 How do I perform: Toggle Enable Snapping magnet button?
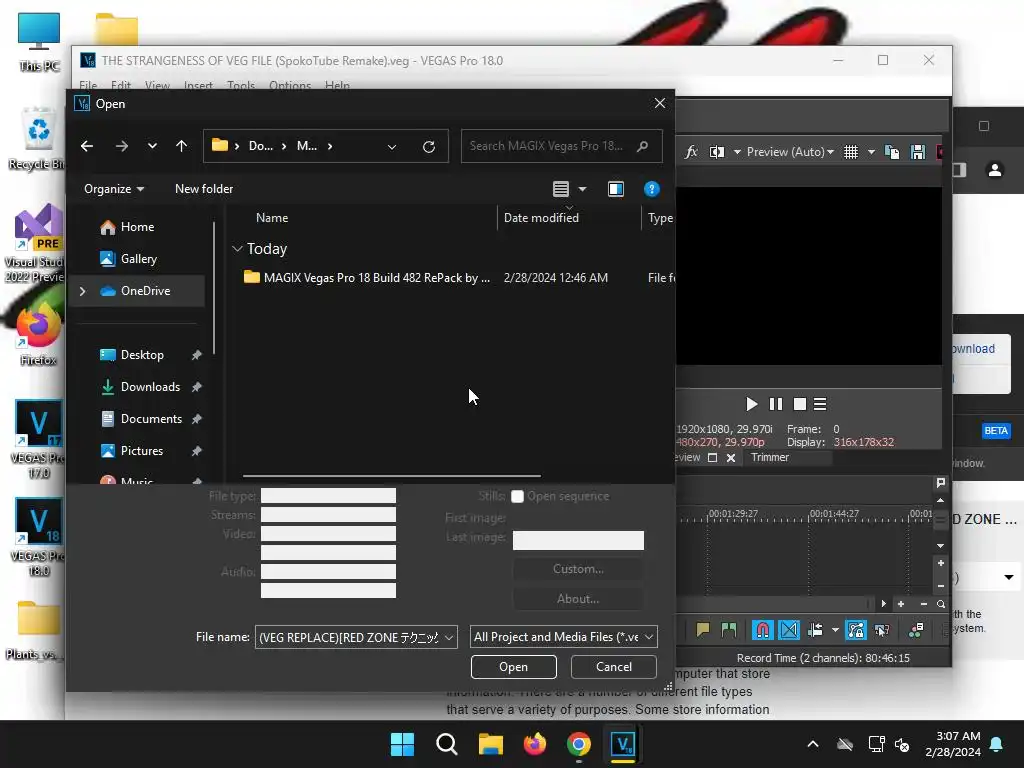click(x=762, y=630)
